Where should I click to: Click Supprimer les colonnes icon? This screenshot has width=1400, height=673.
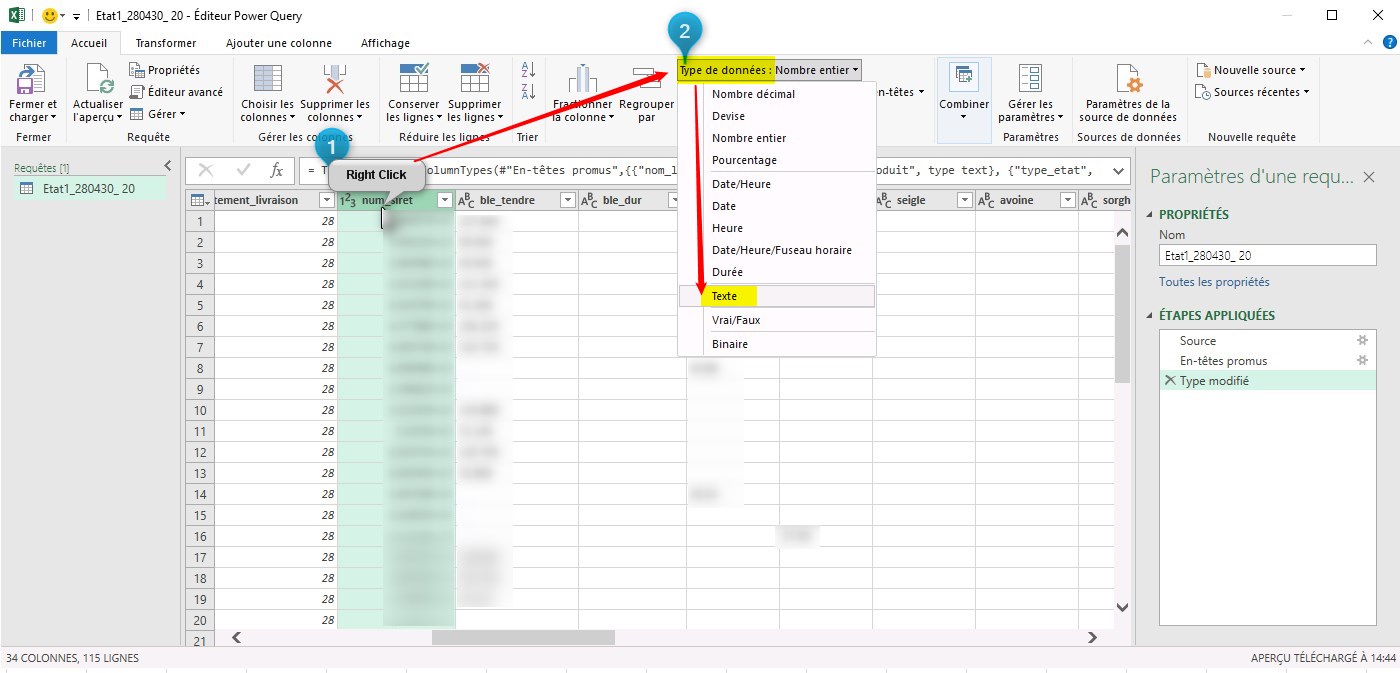[x=334, y=80]
